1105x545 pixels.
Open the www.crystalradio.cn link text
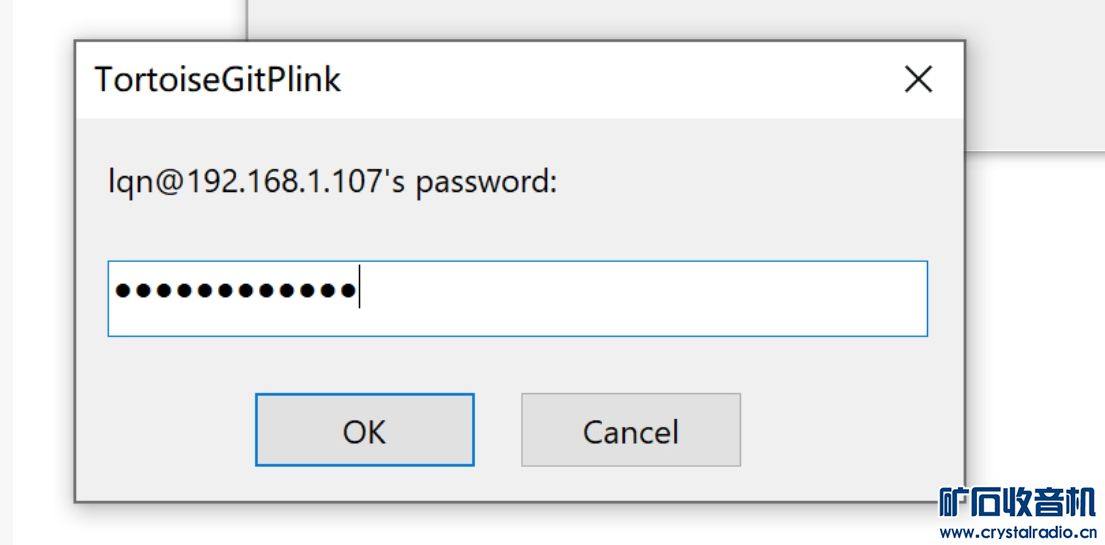1018,532
